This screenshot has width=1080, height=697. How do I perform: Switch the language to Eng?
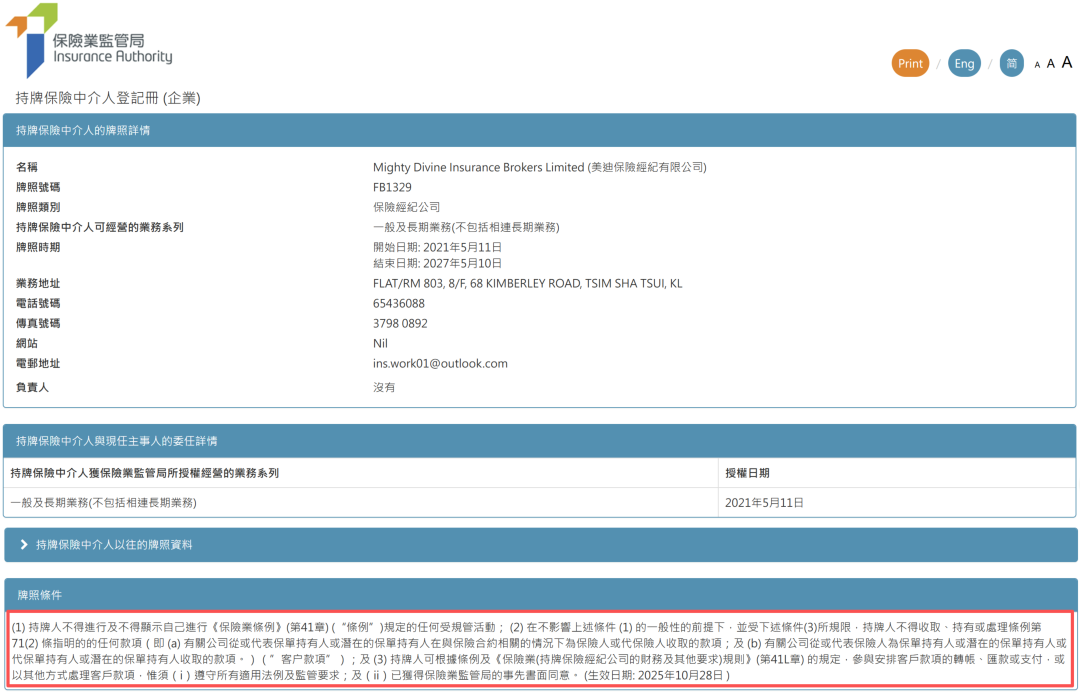964,63
